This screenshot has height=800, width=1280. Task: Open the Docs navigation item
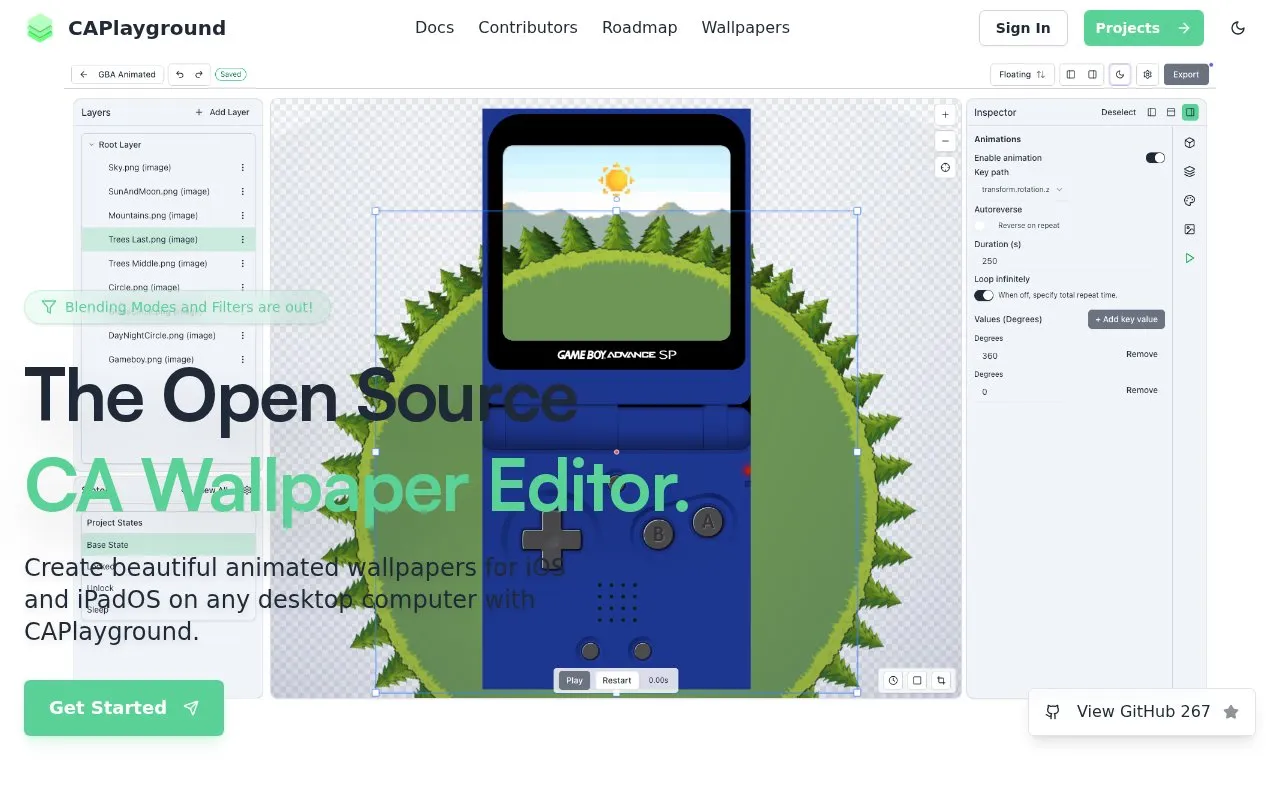coord(434,28)
